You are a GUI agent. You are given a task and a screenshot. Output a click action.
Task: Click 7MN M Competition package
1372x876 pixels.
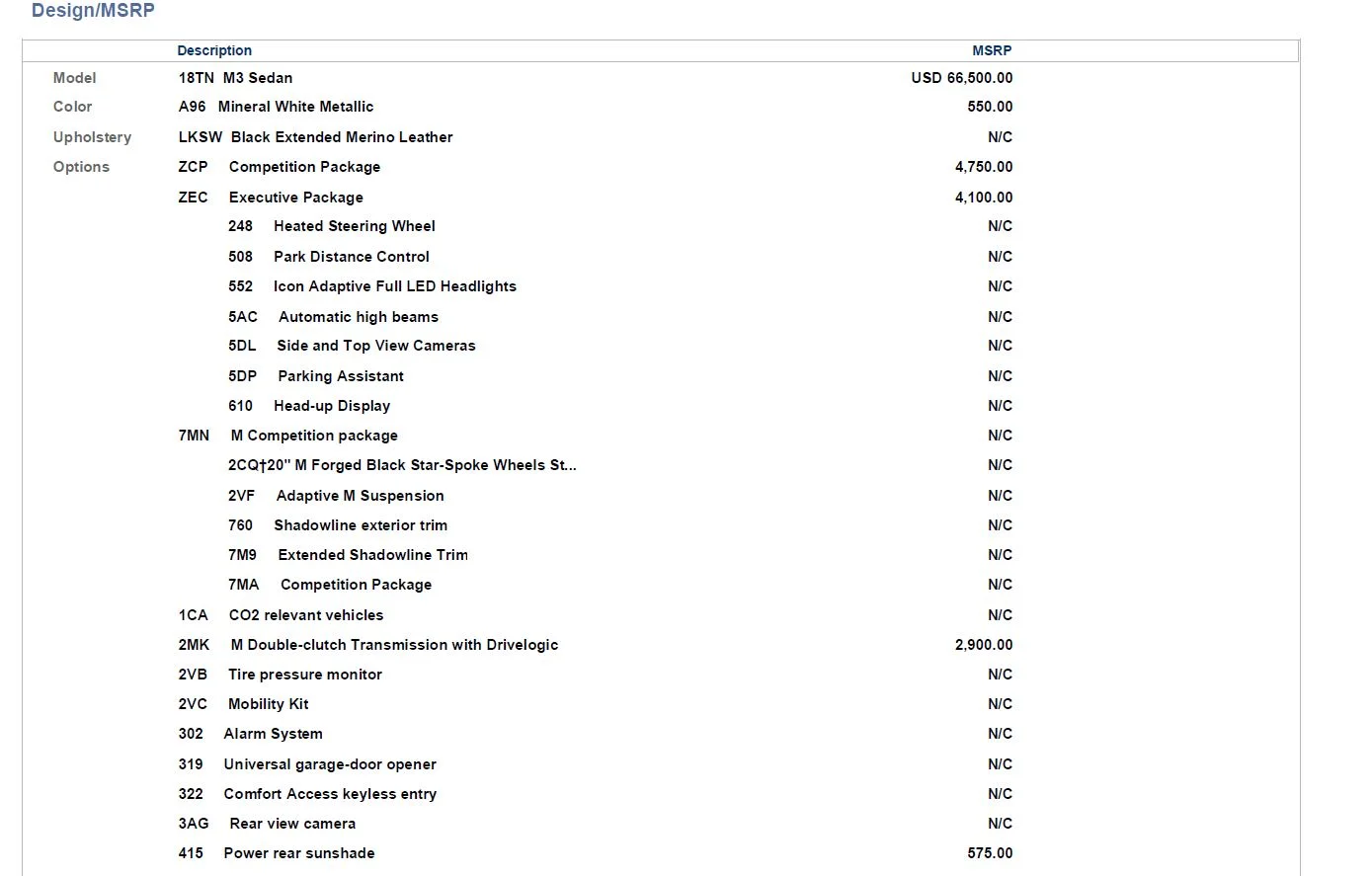tap(287, 436)
